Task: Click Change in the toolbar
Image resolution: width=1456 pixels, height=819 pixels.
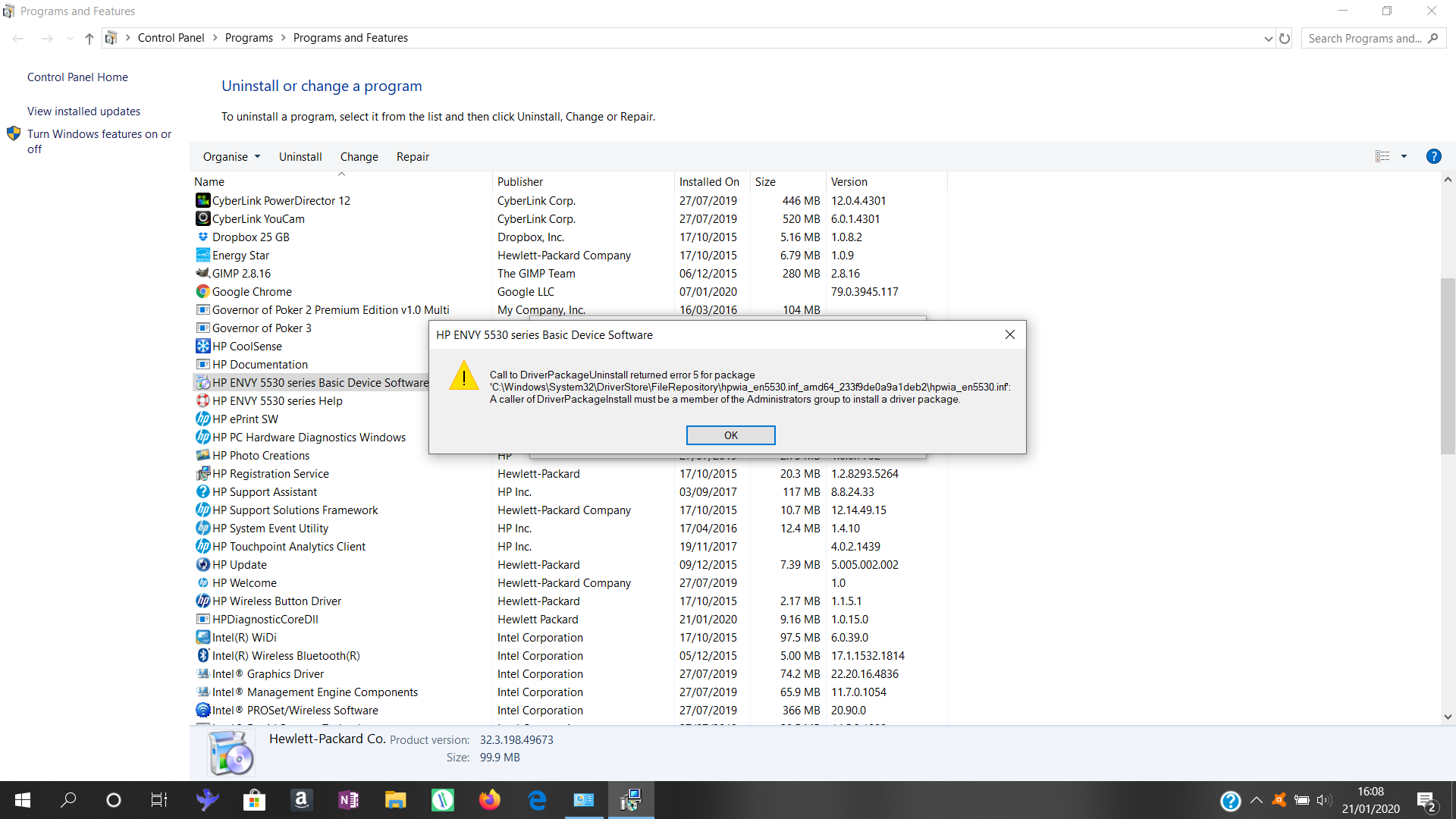Action: (359, 157)
